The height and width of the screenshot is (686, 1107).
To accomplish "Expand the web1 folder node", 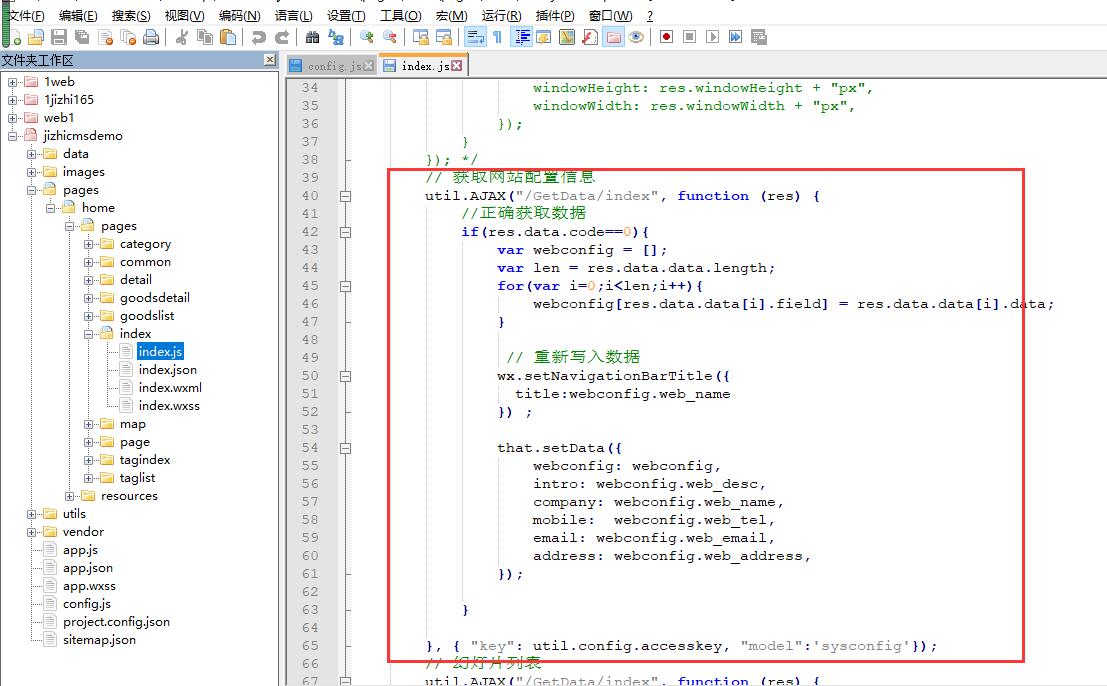I will pyautogui.click(x=13, y=118).
